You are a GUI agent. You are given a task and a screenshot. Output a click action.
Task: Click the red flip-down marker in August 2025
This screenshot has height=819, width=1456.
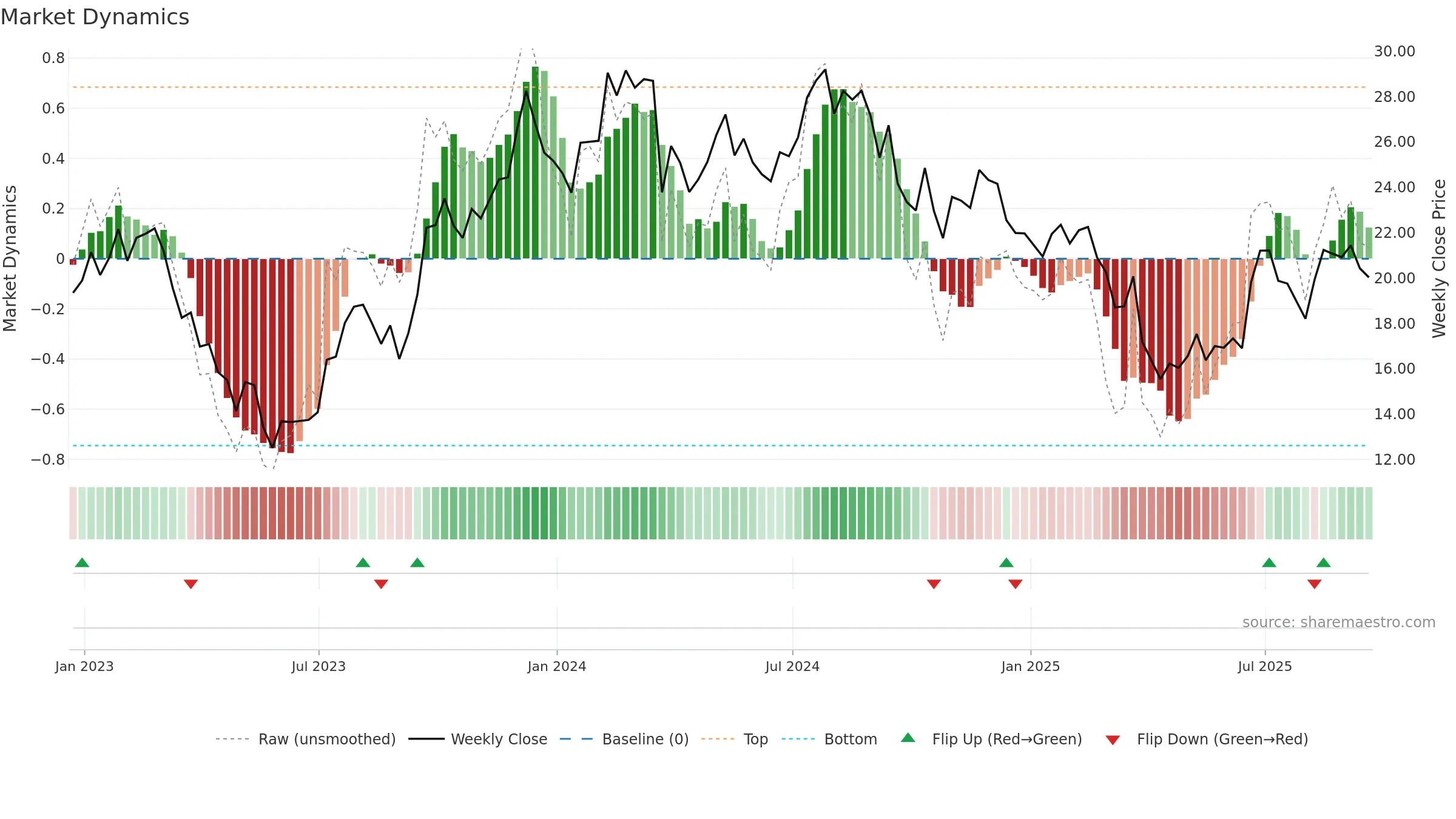coord(1315,584)
